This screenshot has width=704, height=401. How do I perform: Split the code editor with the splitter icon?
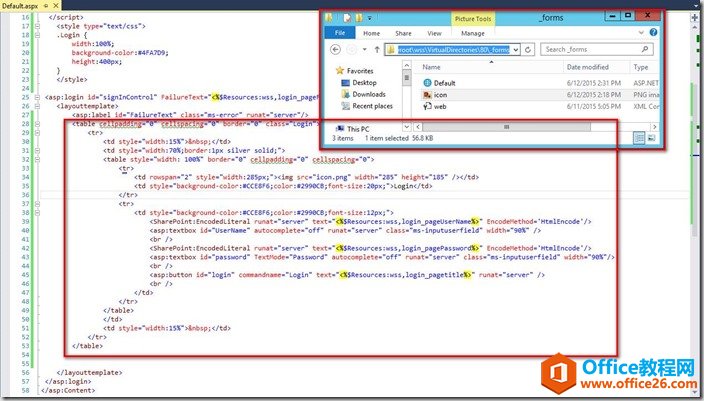click(694, 17)
